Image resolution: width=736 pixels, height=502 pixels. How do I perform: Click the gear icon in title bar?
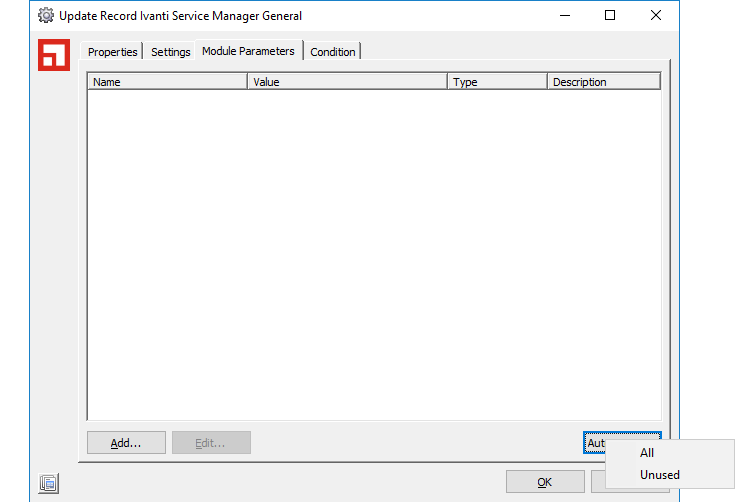point(46,15)
